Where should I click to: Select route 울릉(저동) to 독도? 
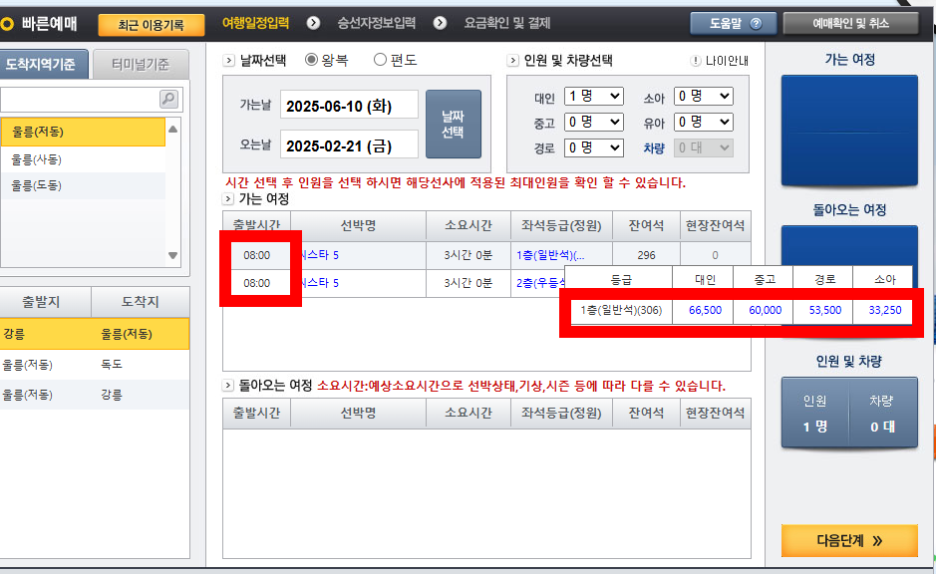pos(94,364)
